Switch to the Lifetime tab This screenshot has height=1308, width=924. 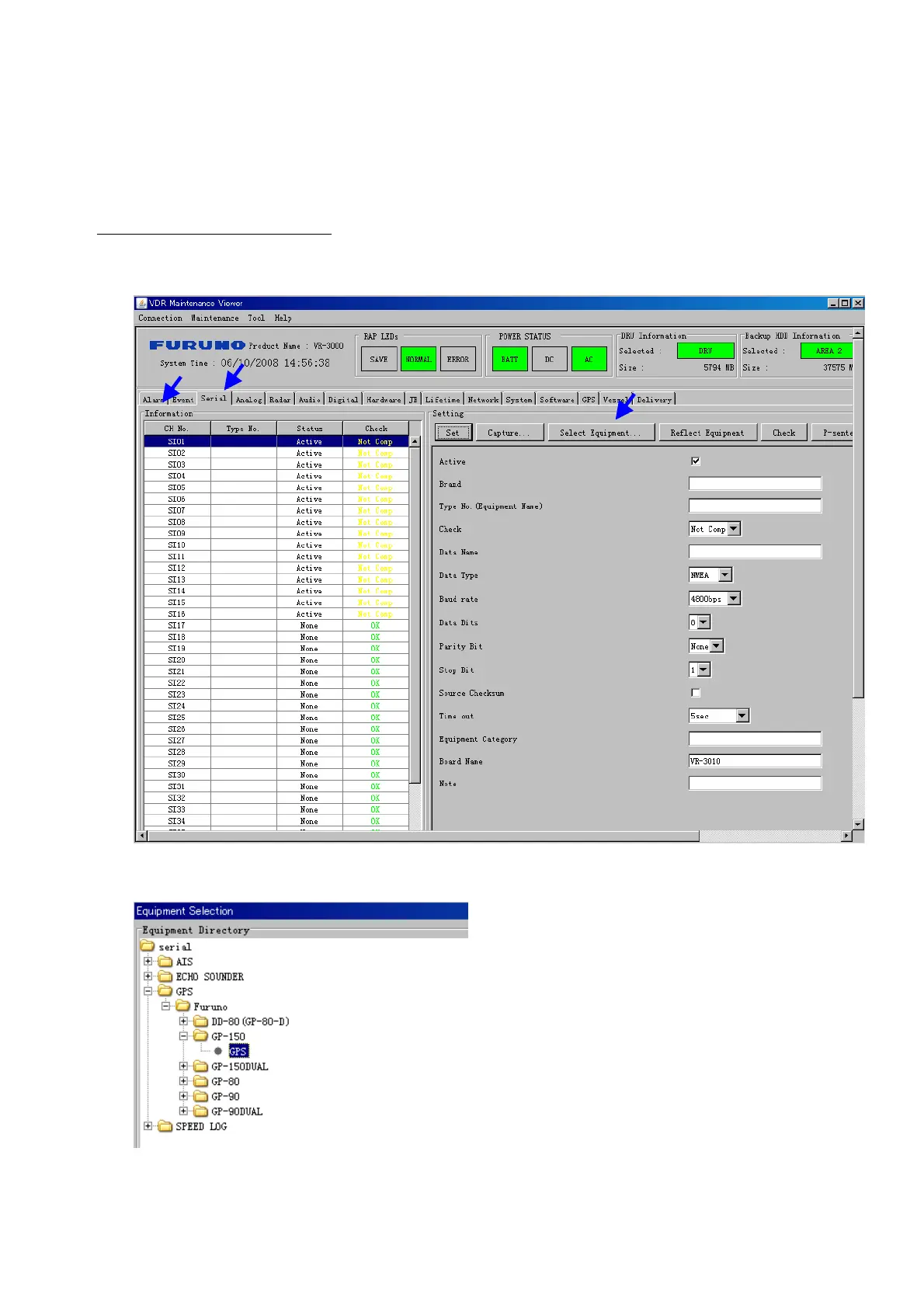pos(443,399)
